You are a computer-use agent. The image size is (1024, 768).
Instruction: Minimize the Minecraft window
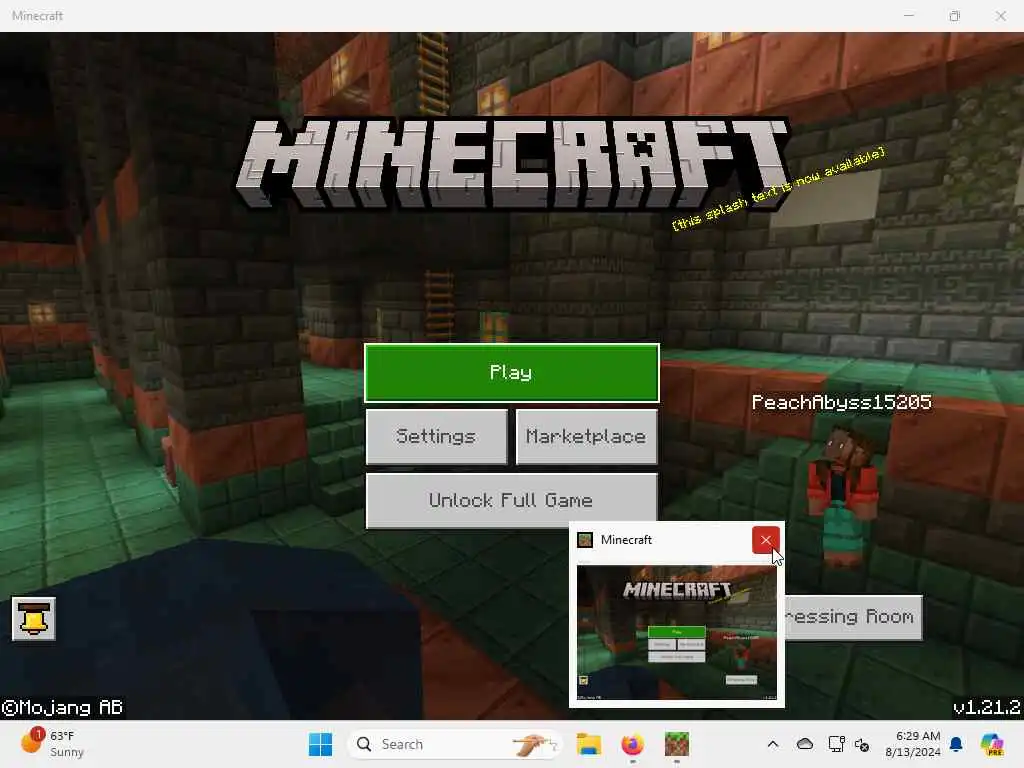[x=908, y=16]
